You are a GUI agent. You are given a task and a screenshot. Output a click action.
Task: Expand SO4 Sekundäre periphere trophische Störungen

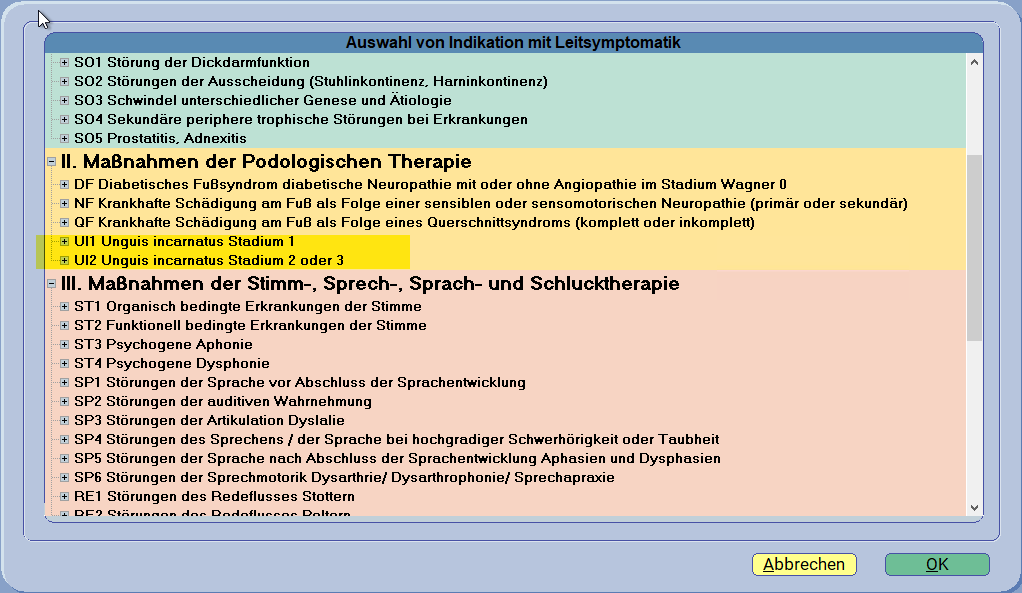click(62, 119)
